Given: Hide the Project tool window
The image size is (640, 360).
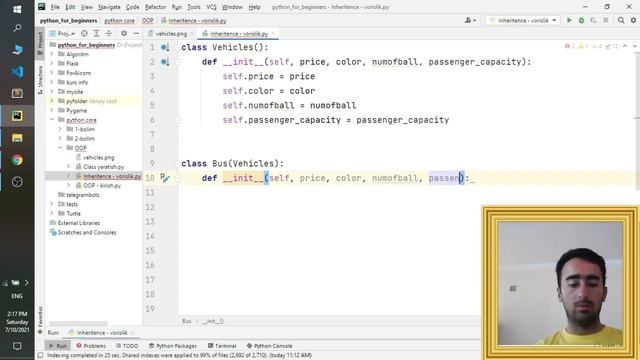Looking at the screenshot, I should tap(136, 33).
